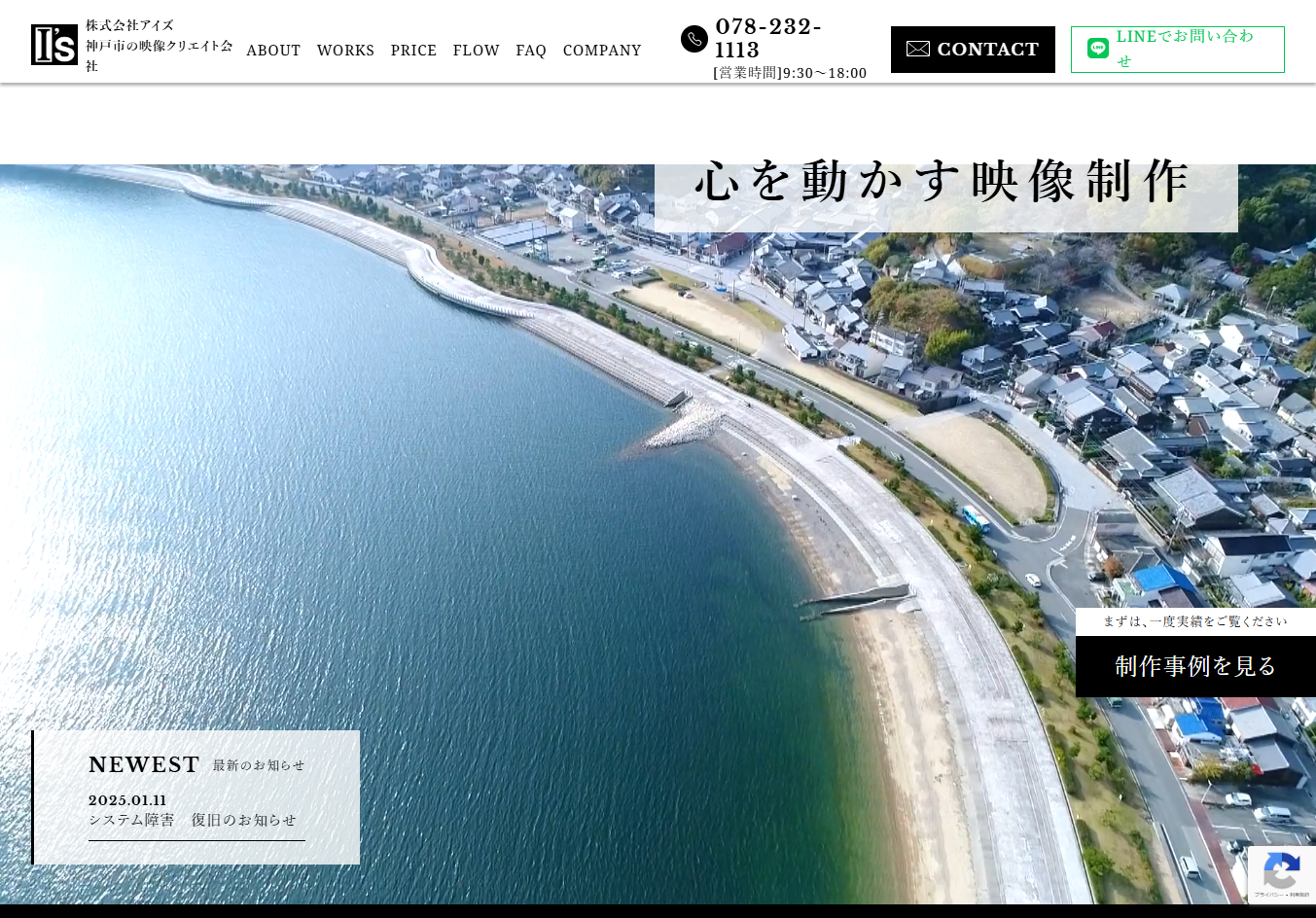
Task: Click the LINEでお問い合わせ link text
Action: (x=1185, y=49)
